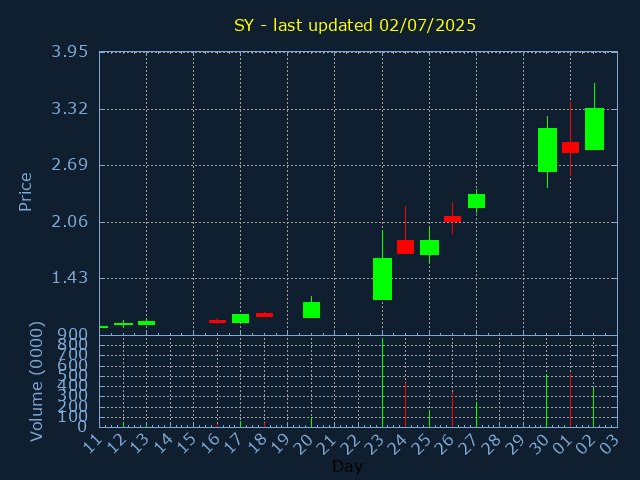Click the day label 21 on x-axis
Image resolution: width=640 pixels, height=480 pixels.
pos(328,444)
